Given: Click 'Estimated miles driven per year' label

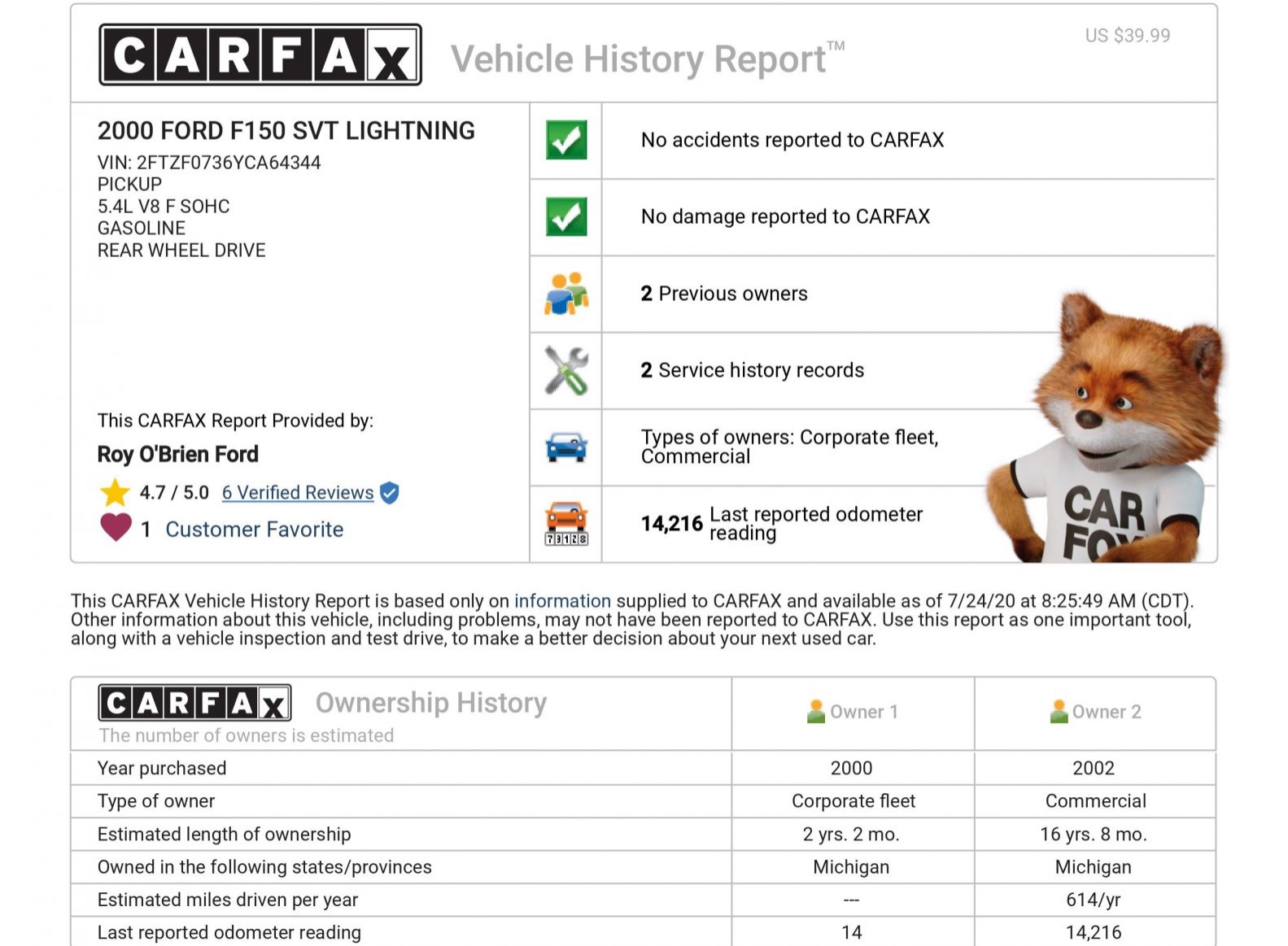Looking at the screenshot, I should tap(228, 900).
